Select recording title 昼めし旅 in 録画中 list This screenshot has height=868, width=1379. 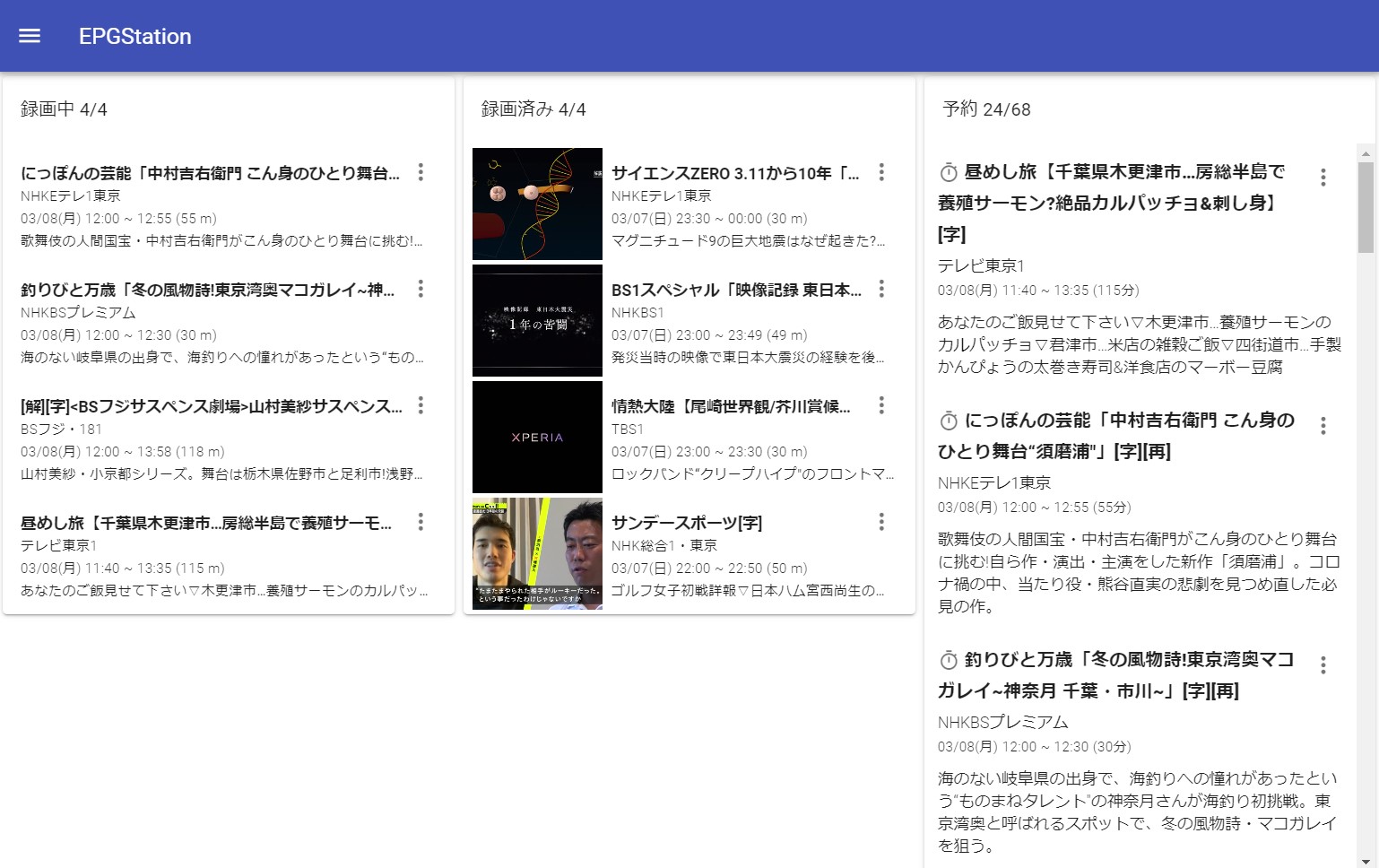pos(206,523)
